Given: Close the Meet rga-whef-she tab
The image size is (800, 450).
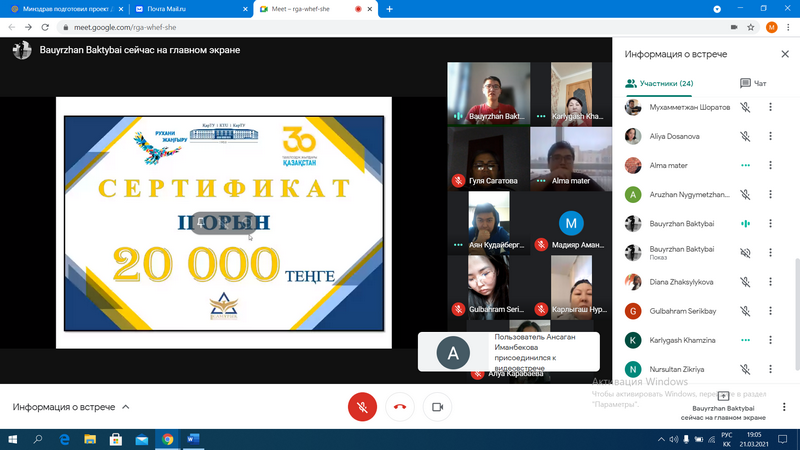Looking at the screenshot, I should click(x=370, y=9).
